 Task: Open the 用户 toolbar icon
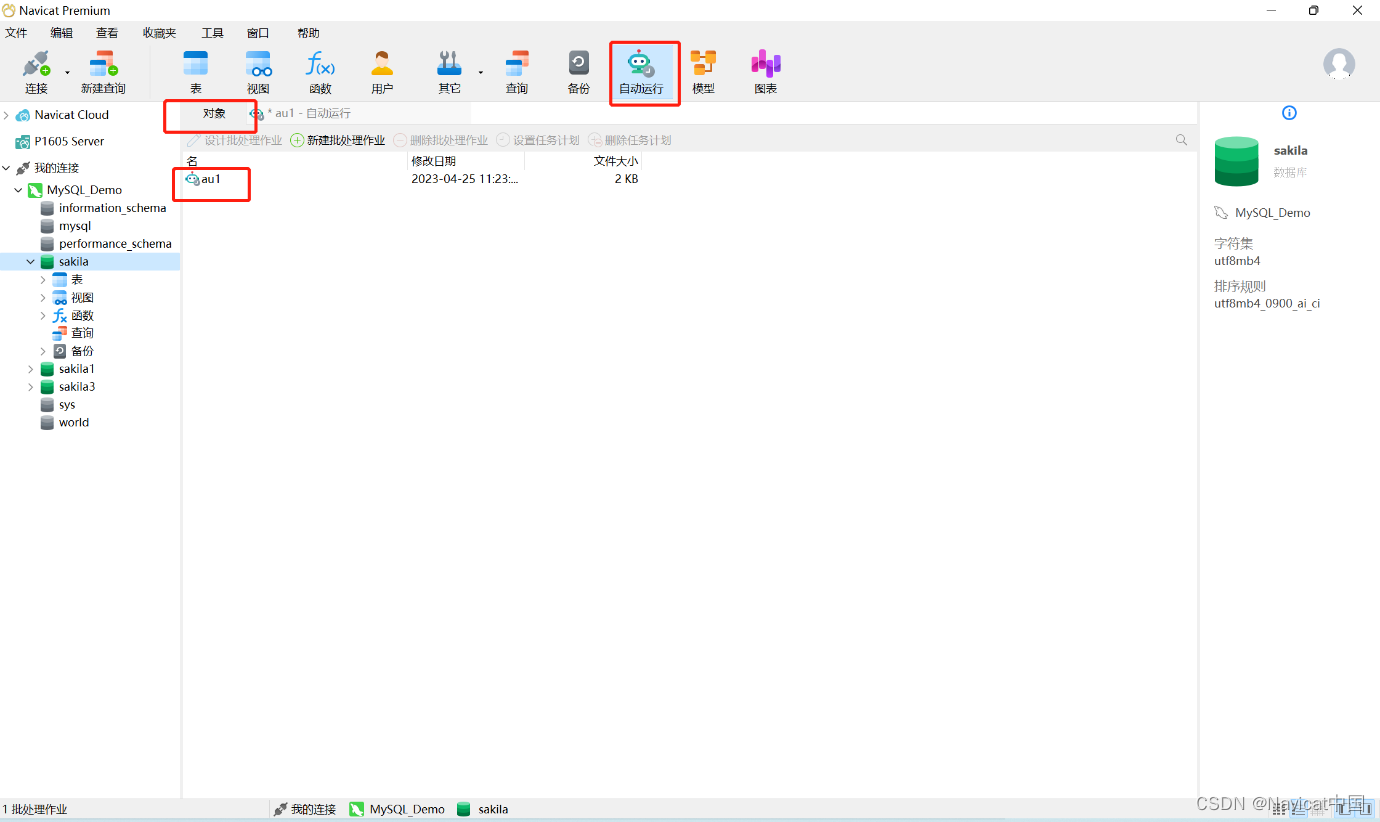tap(382, 73)
